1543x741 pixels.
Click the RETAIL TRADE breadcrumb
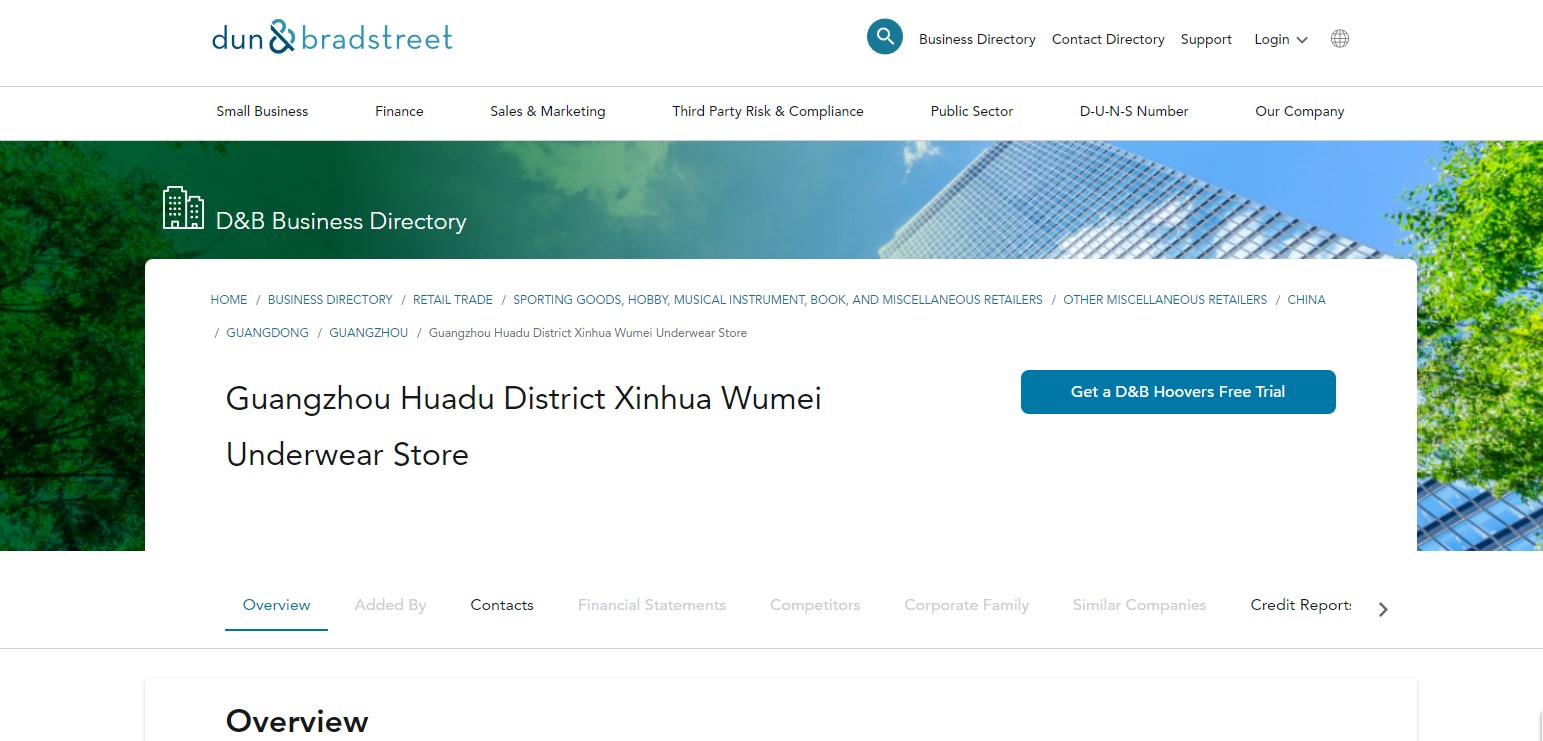(452, 300)
